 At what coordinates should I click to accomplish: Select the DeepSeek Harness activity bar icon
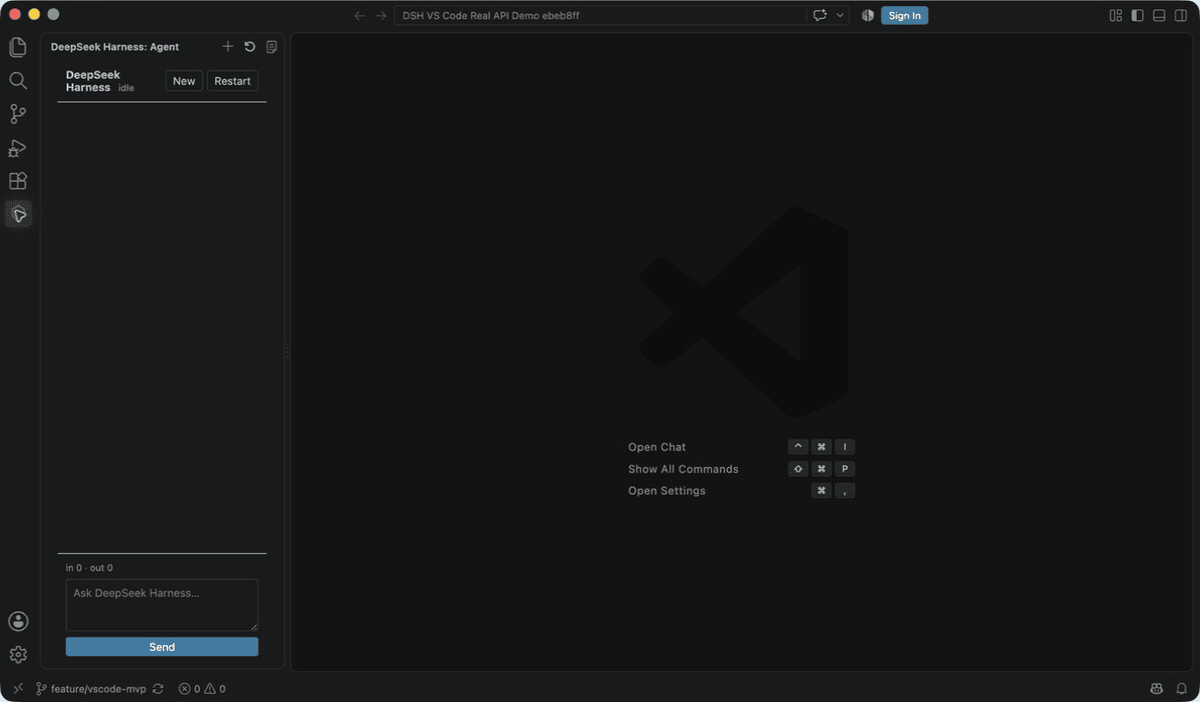point(18,214)
